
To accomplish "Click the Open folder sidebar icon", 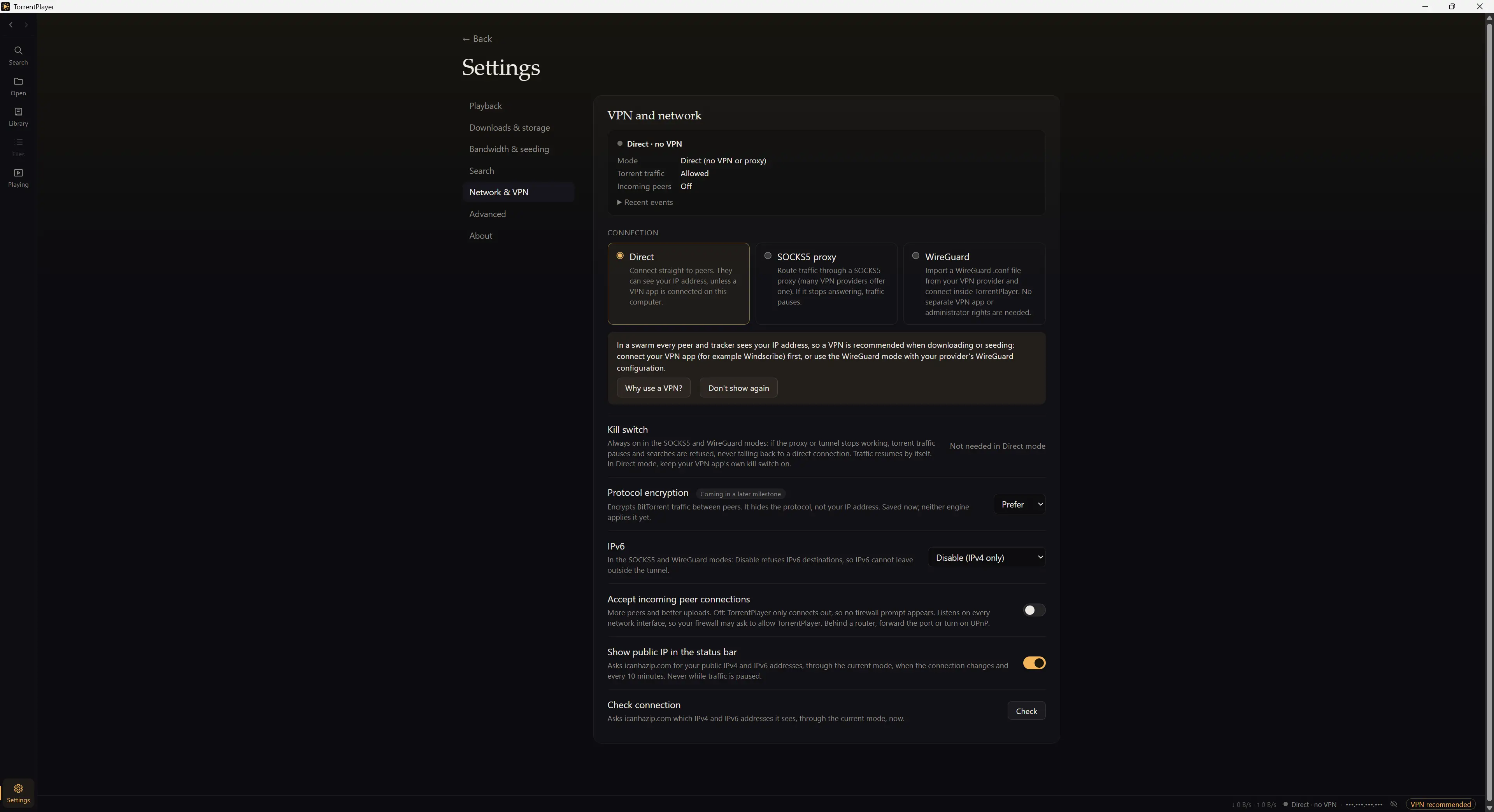I will click(x=18, y=86).
